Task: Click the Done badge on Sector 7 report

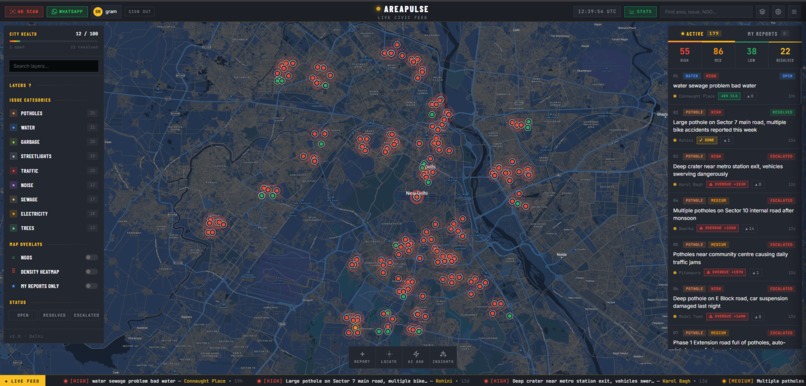Action: pos(707,140)
